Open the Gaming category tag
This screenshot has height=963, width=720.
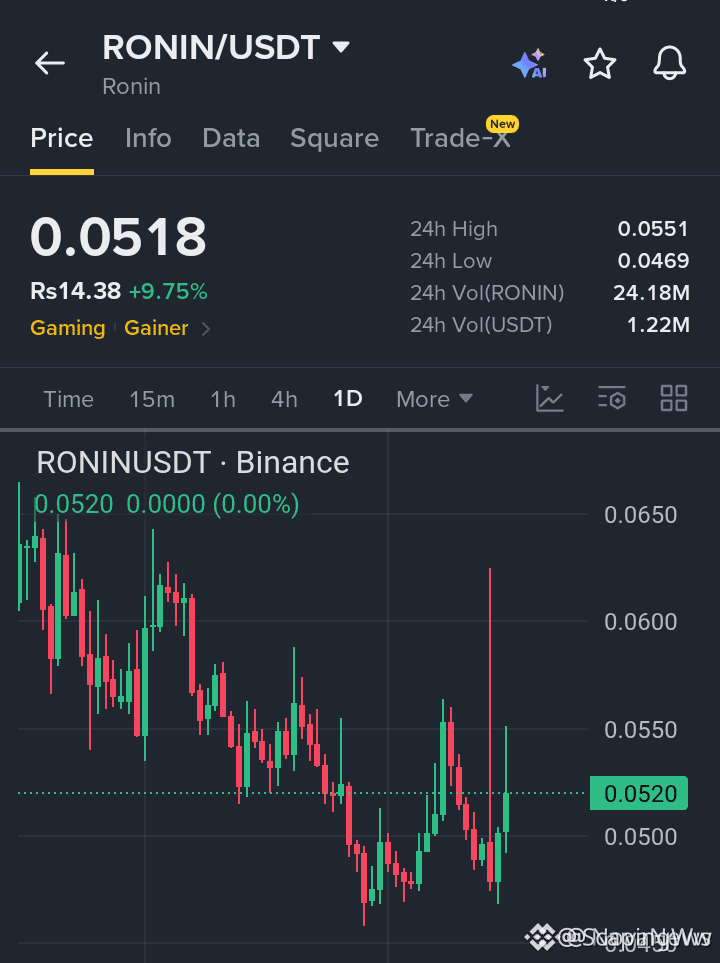click(68, 328)
